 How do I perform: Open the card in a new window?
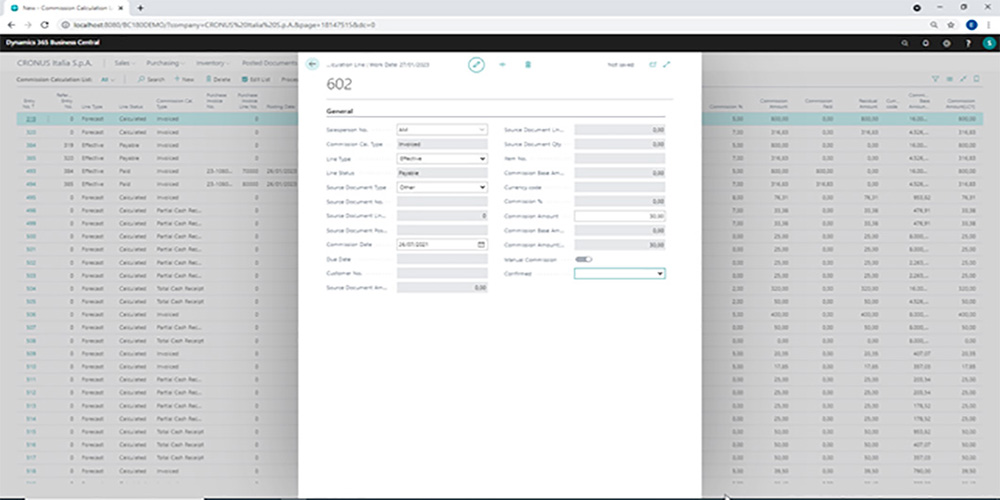[653, 64]
